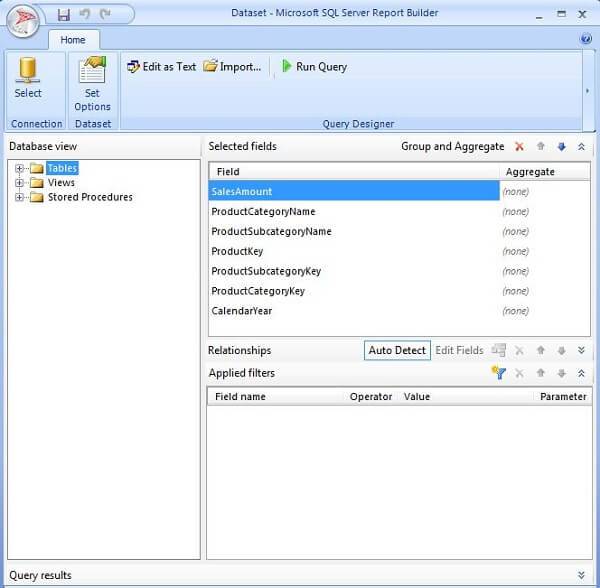The width and height of the screenshot is (600, 588).
Task: Move relationship down arrow
Action: pos(561,350)
